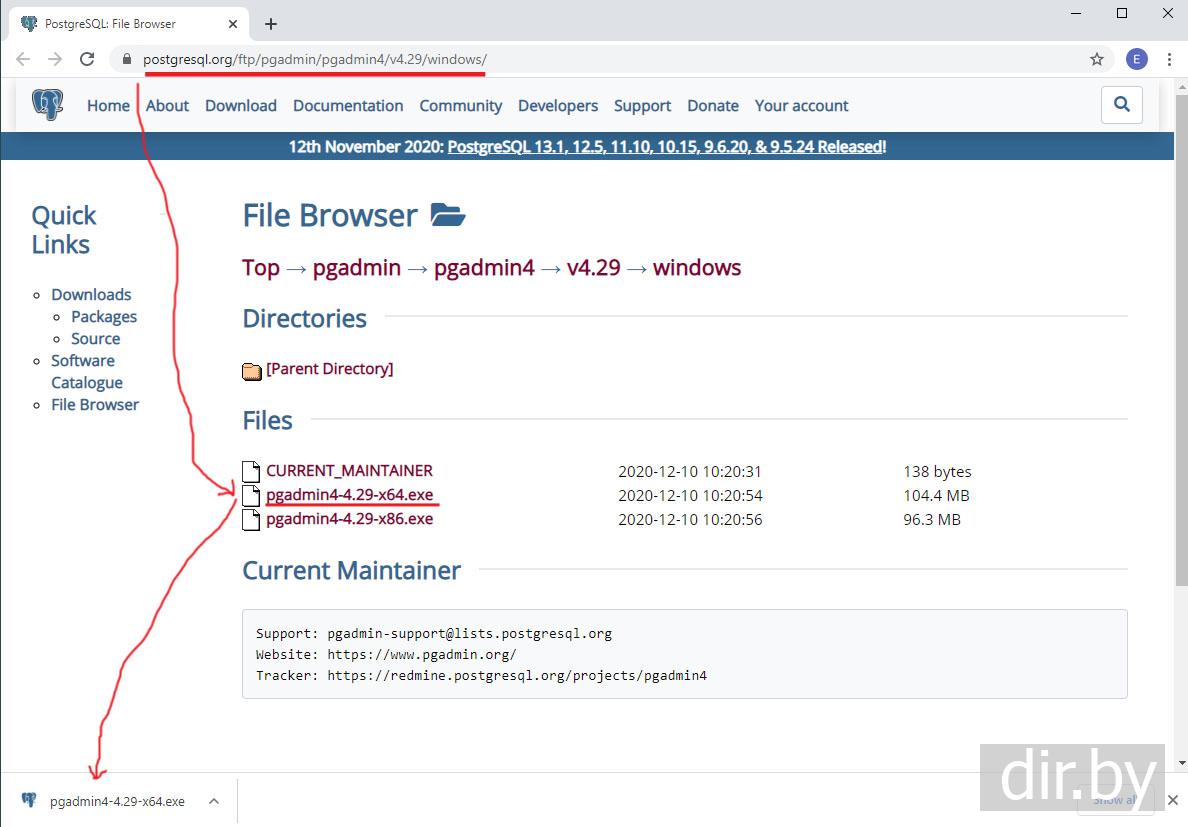Open a new browser tab
Image resolution: width=1188 pixels, height=827 pixels.
click(270, 23)
